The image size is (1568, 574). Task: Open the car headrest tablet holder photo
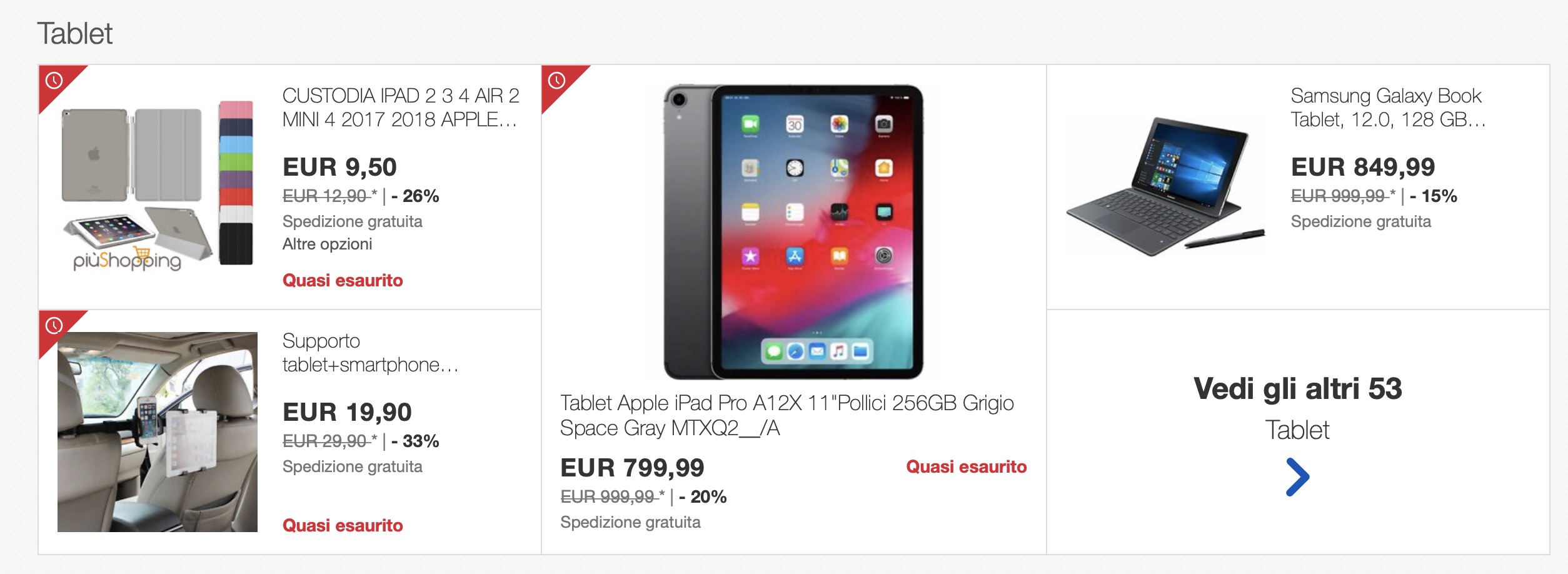coord(158,432)
